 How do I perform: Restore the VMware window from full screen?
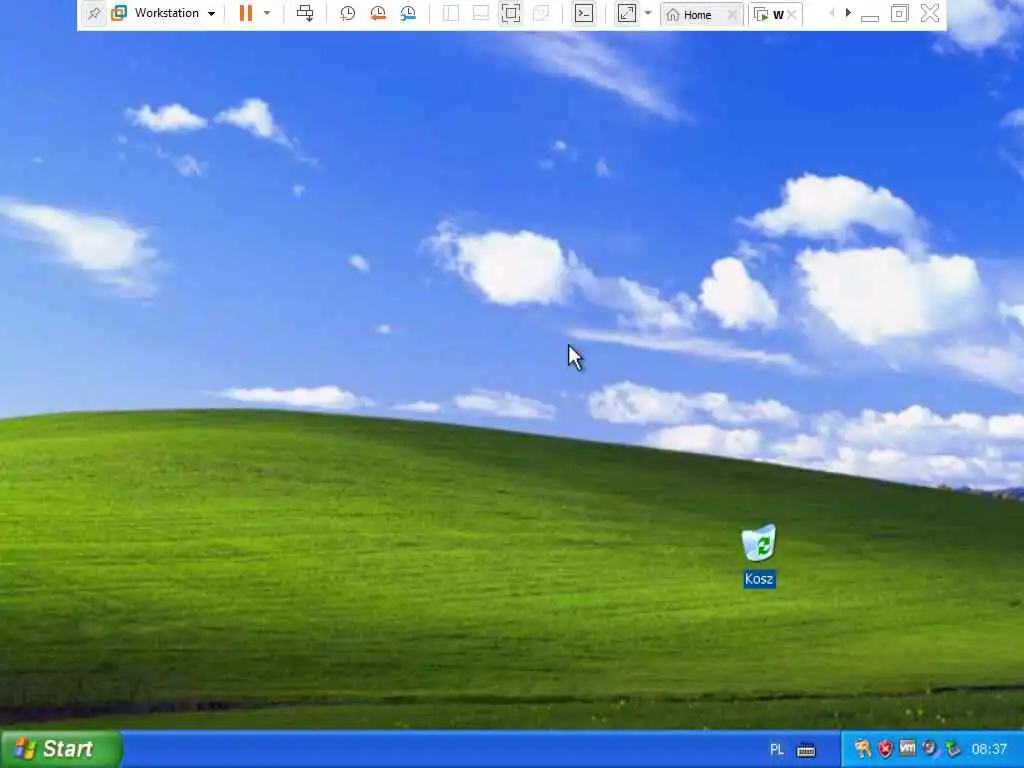[x=899, y=14]
